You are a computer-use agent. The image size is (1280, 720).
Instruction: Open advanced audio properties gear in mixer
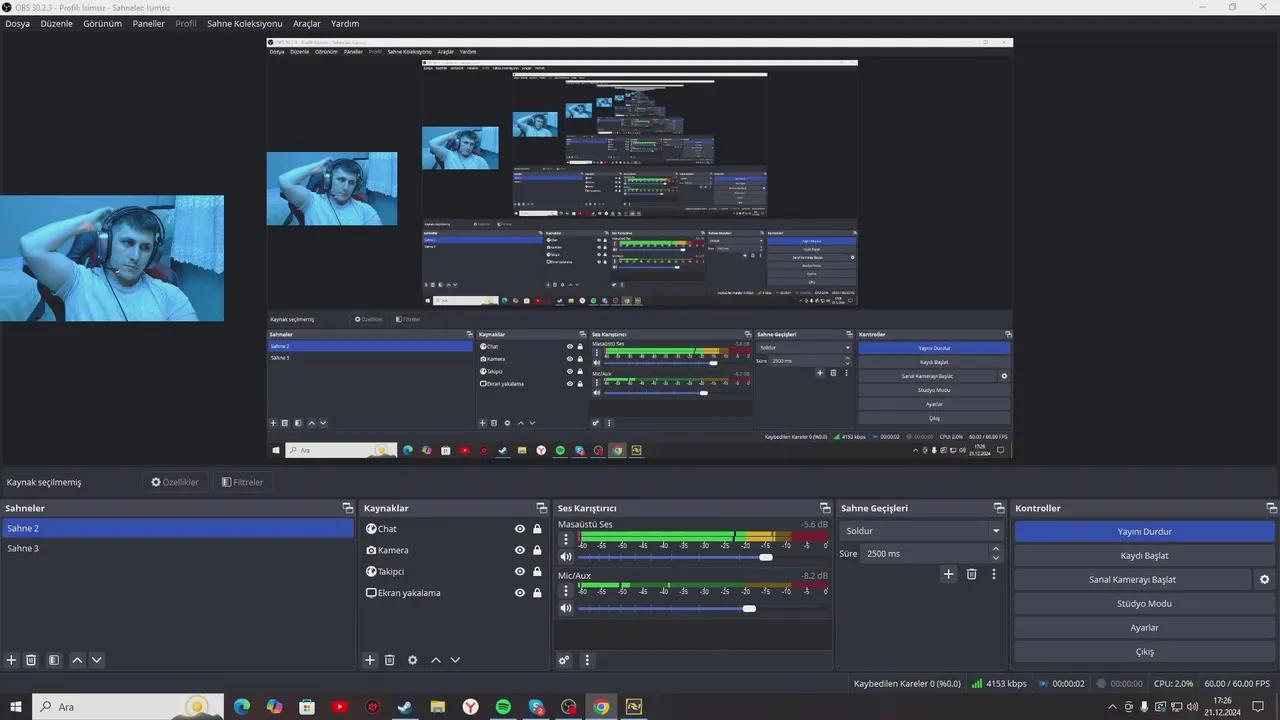(x=564, y=660)
